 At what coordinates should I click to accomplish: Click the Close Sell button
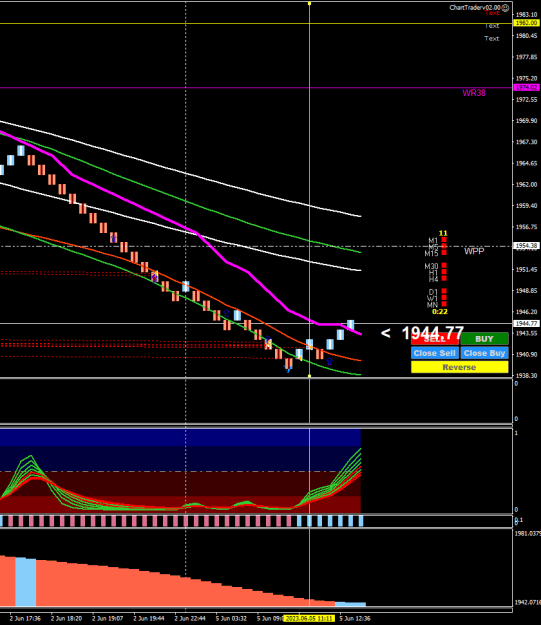(435, 353)
